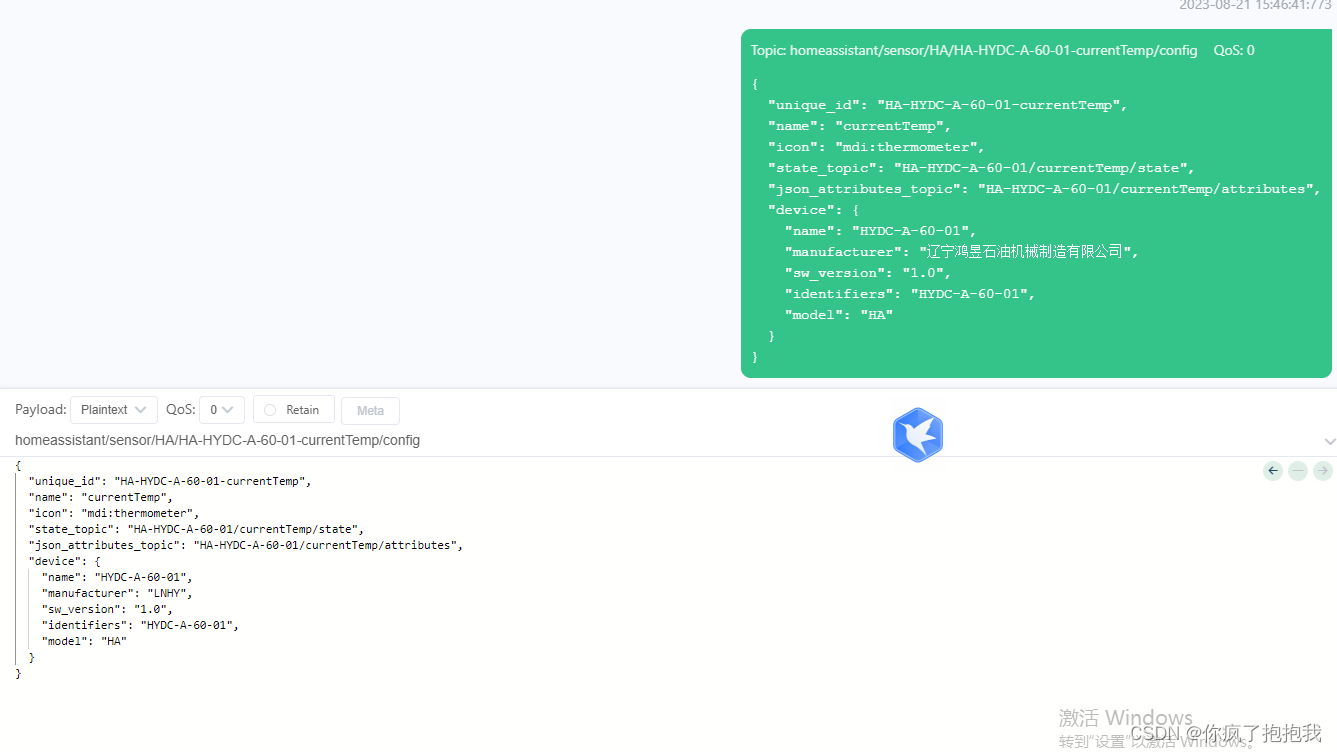Image resolution: width=1337 pixels, height=752 pixels.
Task: Go to next payload with right arrow
Action: [1322, 470]
